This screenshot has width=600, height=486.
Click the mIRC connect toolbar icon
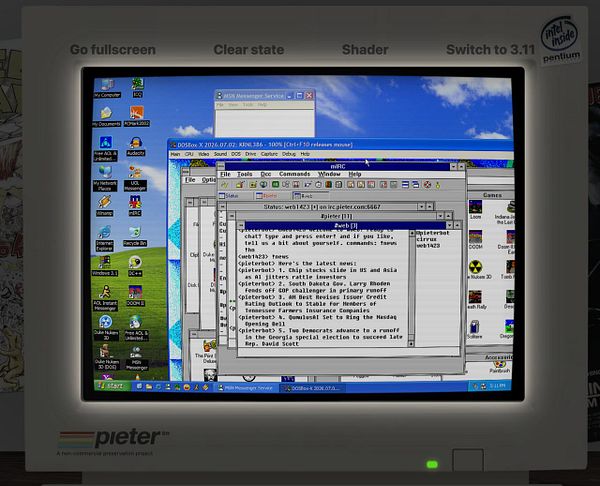point(224,185)
